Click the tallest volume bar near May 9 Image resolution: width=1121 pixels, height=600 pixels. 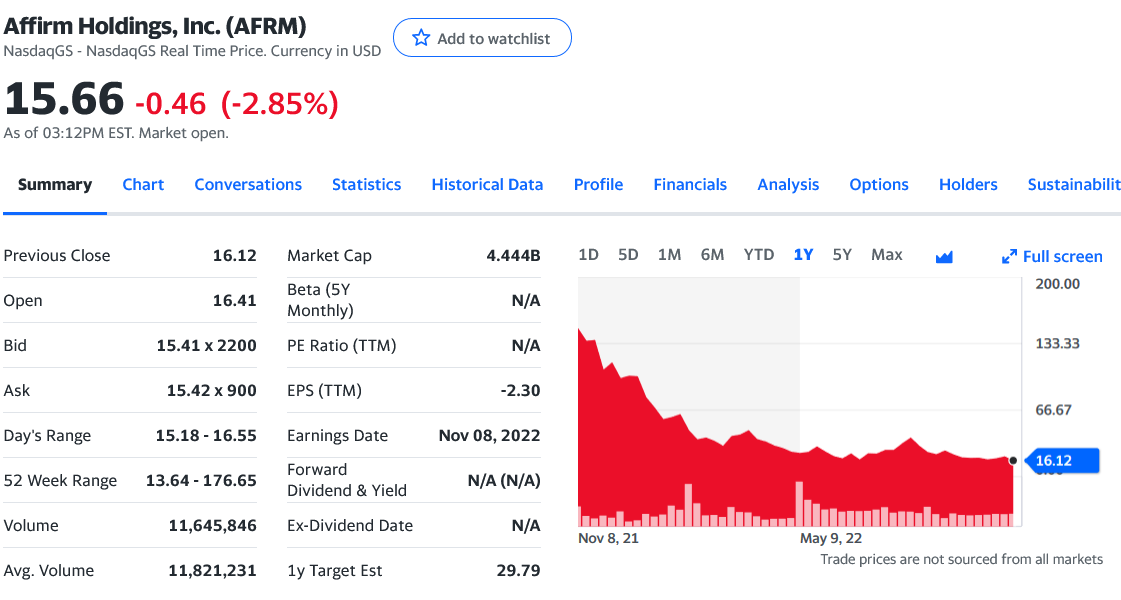(799, 504)
